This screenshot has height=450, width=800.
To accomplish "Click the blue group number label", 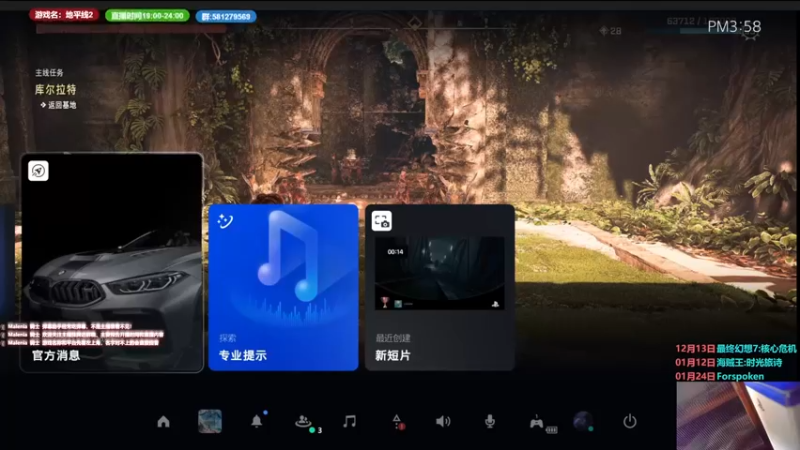I will [x=226, y=17].
